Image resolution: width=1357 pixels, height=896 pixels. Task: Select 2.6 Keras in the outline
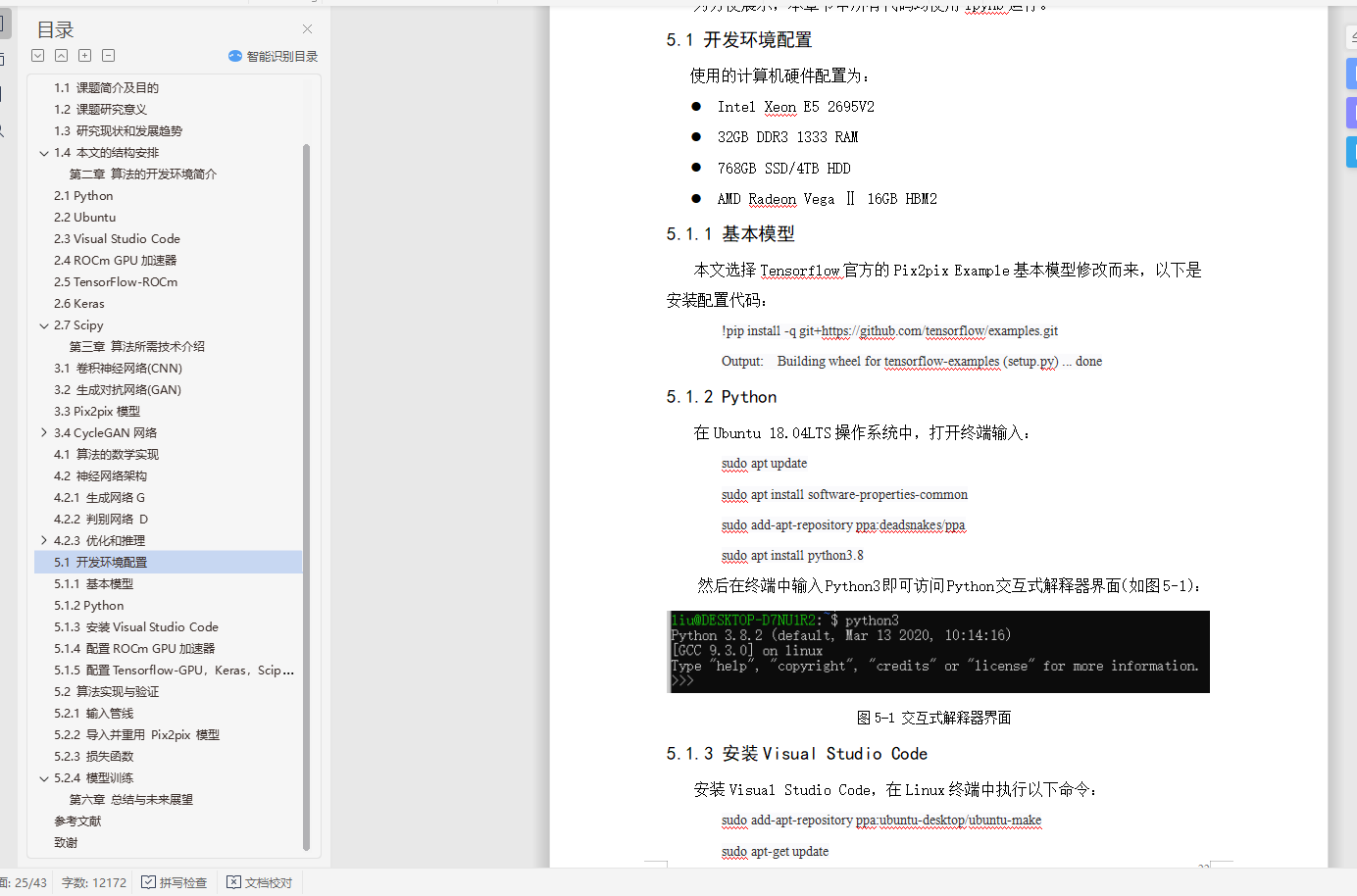(78, 304)
